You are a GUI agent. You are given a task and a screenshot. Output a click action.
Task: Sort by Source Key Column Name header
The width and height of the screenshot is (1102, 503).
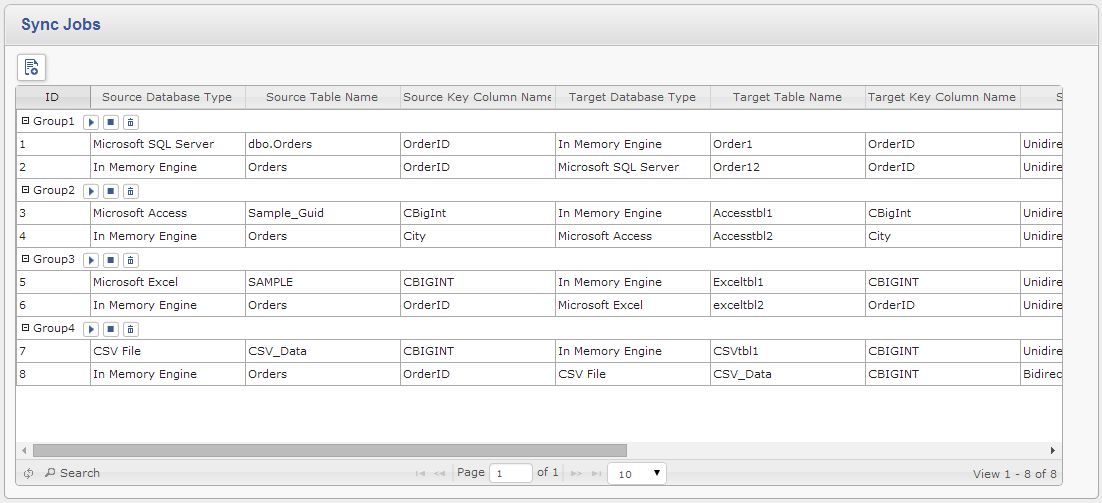[477, 97]
